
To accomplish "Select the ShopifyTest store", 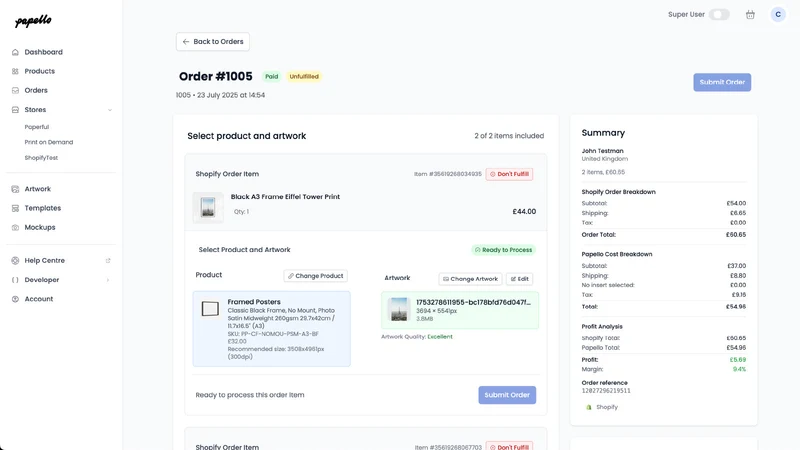I will 41,158.
